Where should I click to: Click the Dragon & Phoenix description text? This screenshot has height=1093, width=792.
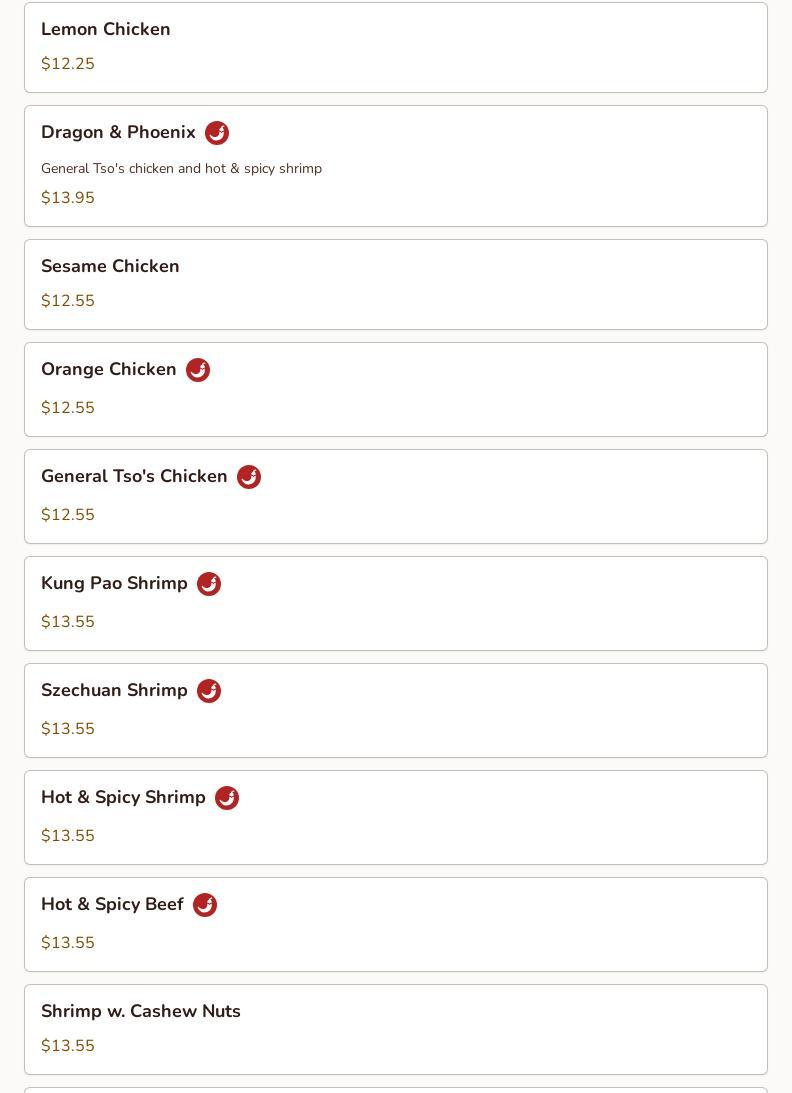pos(181,169)
